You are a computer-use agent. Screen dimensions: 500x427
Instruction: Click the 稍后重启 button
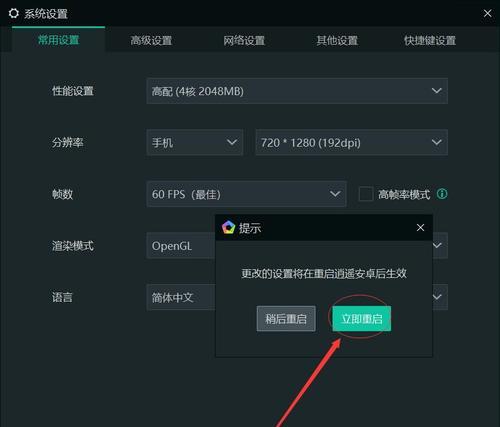(x=286, y=319)
